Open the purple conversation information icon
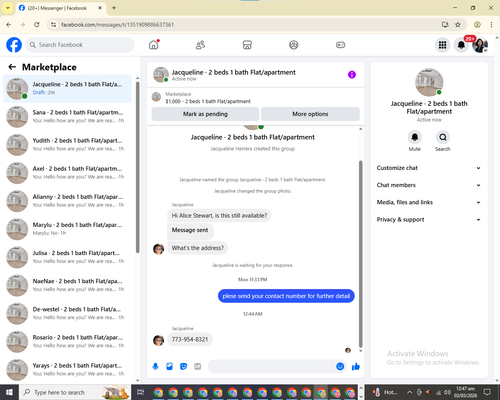Screen dimensions: 500x400 [352, 75]
